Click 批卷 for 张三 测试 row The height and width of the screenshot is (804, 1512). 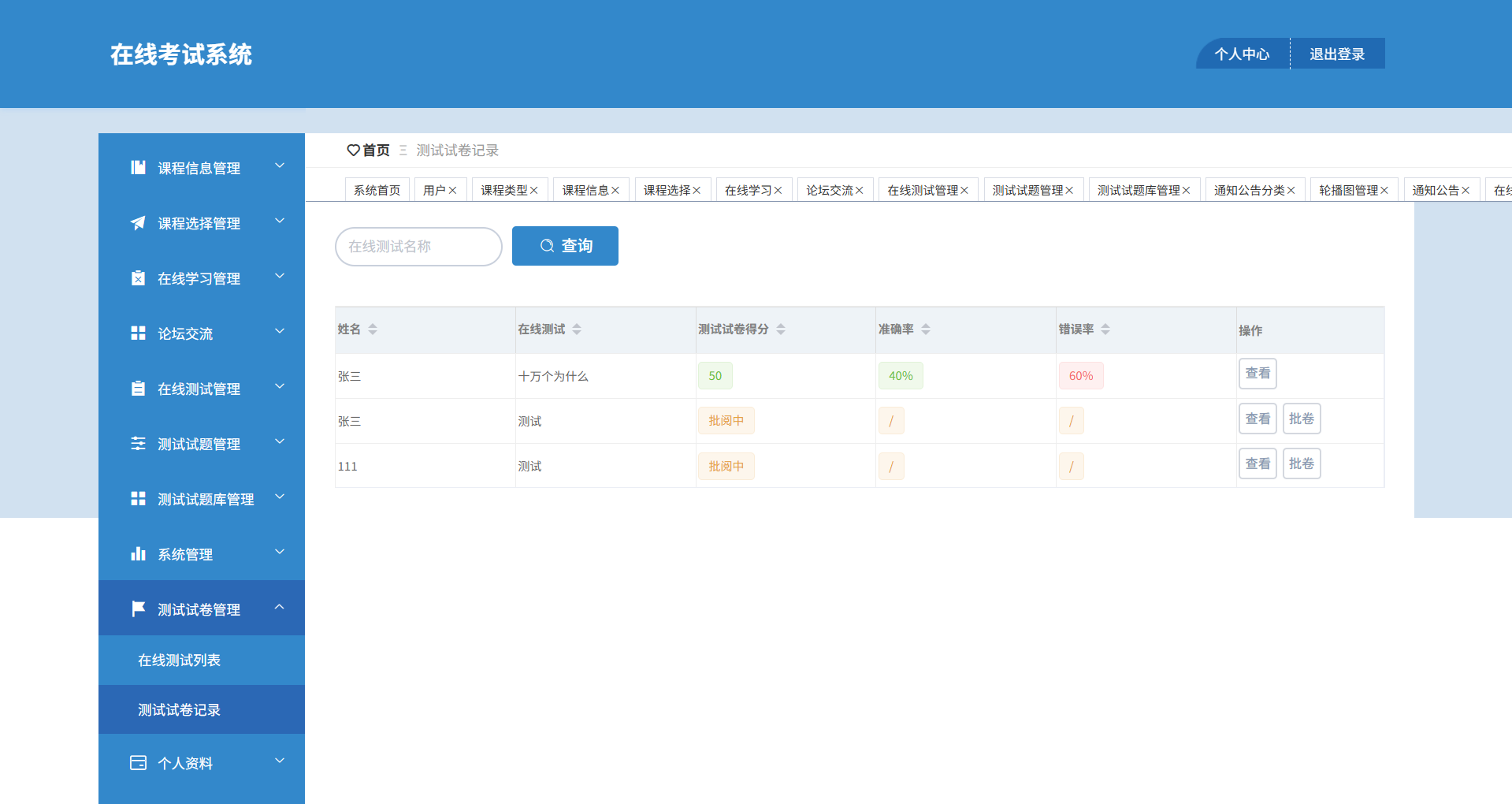pos(1302,419)
